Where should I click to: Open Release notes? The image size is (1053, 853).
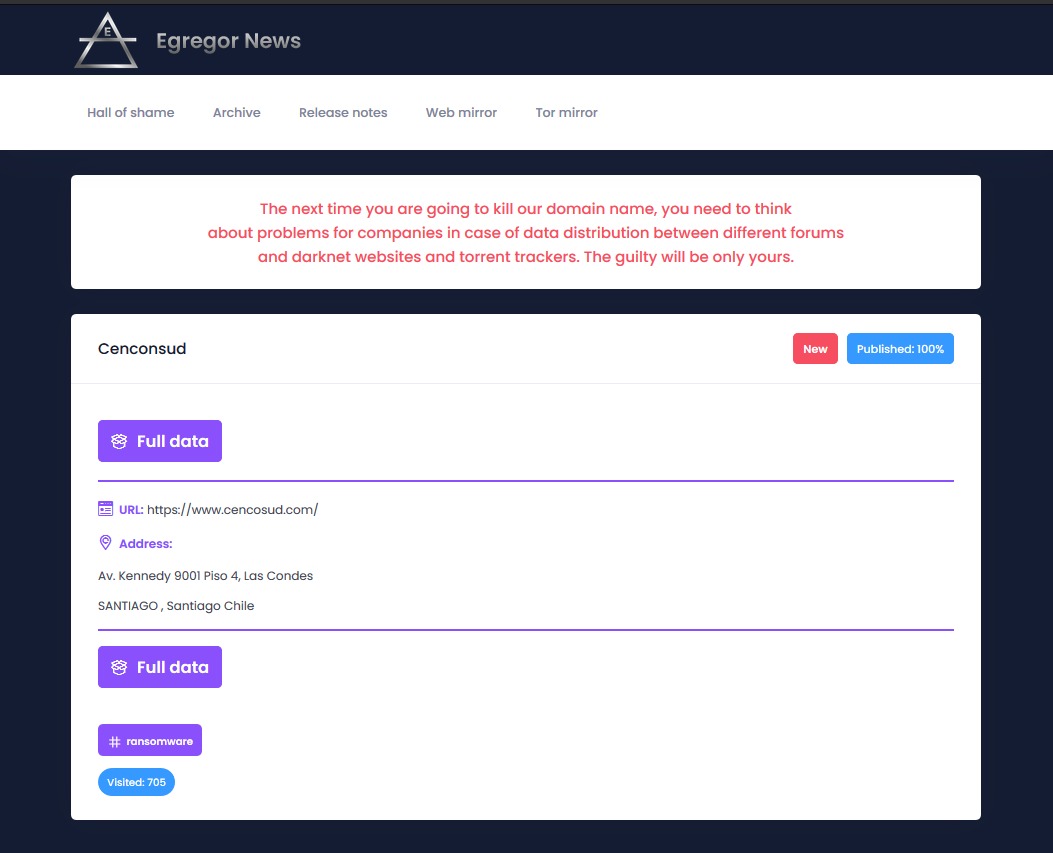(343, 112)
